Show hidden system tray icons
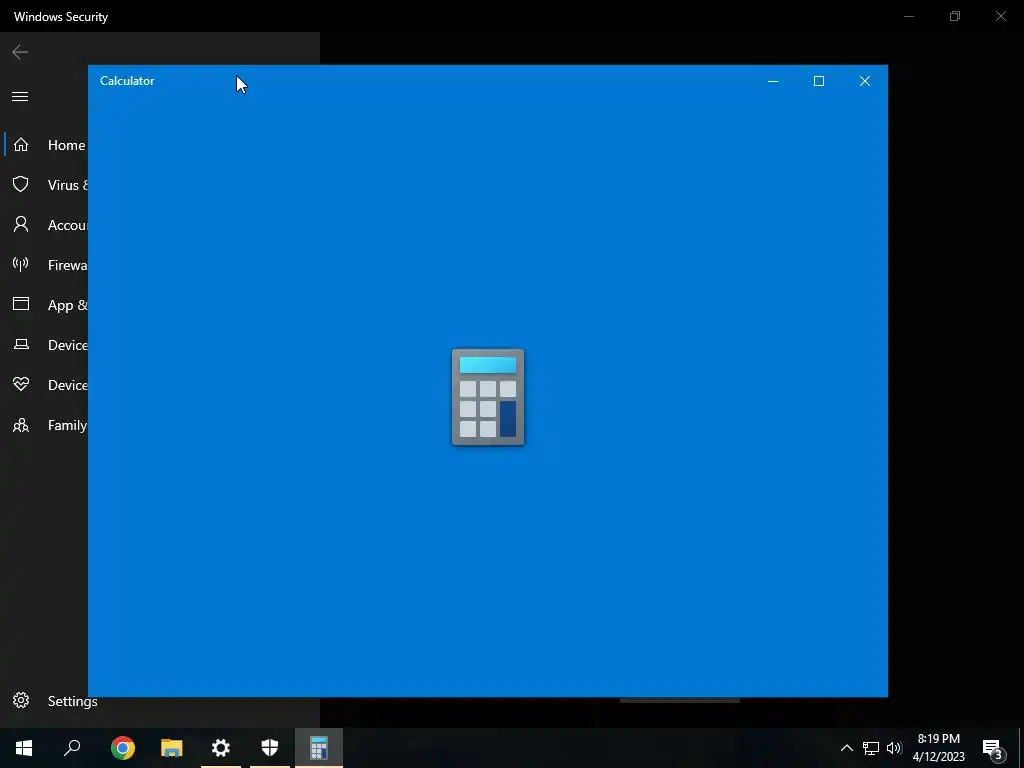Viewport: 1024px width, 768px height. [846, 748]
